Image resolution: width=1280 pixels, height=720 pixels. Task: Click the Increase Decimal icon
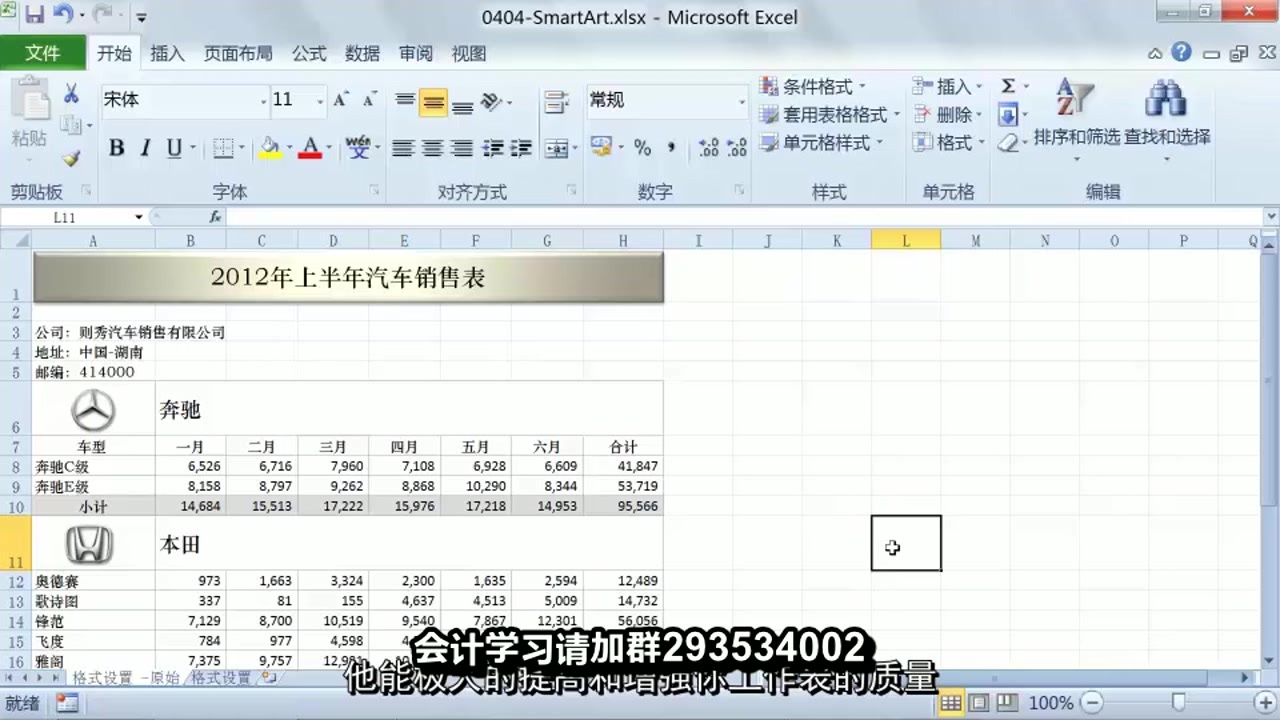tap(709, 148)
